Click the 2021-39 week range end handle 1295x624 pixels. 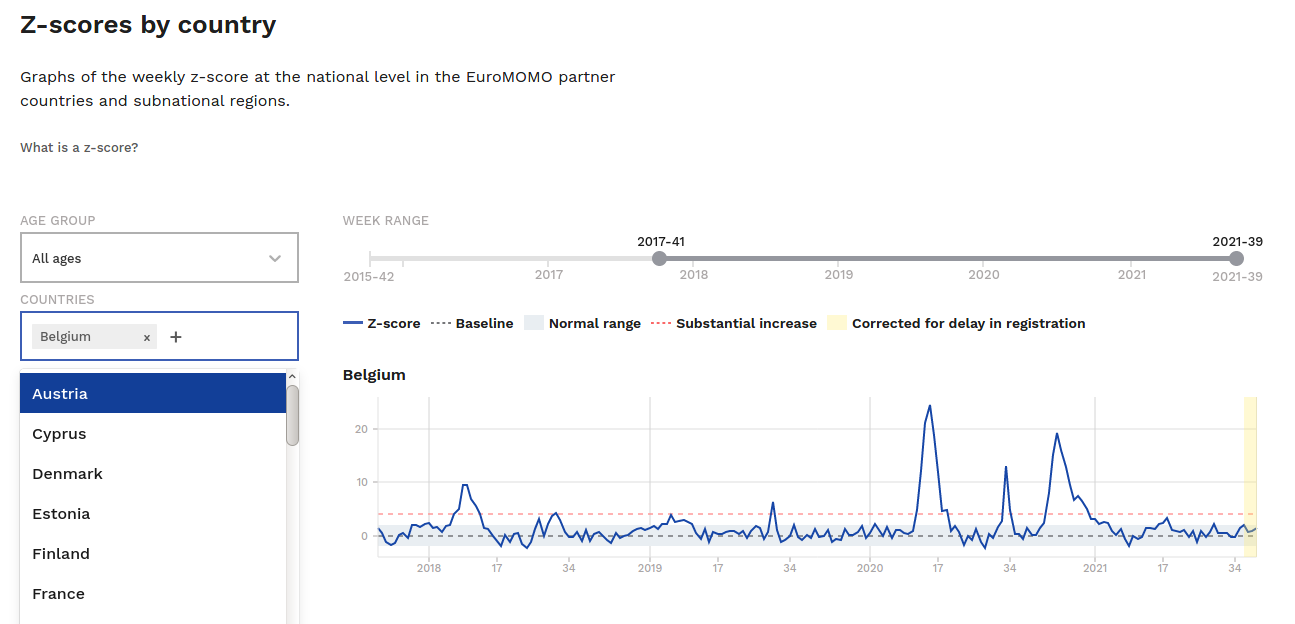click(1237, 259)
